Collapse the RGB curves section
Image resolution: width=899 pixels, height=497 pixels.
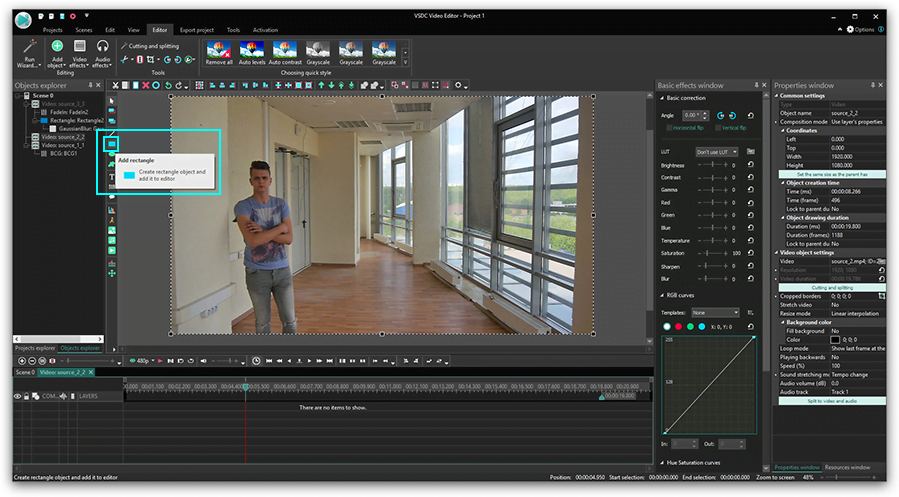click(x=662, y=295)
